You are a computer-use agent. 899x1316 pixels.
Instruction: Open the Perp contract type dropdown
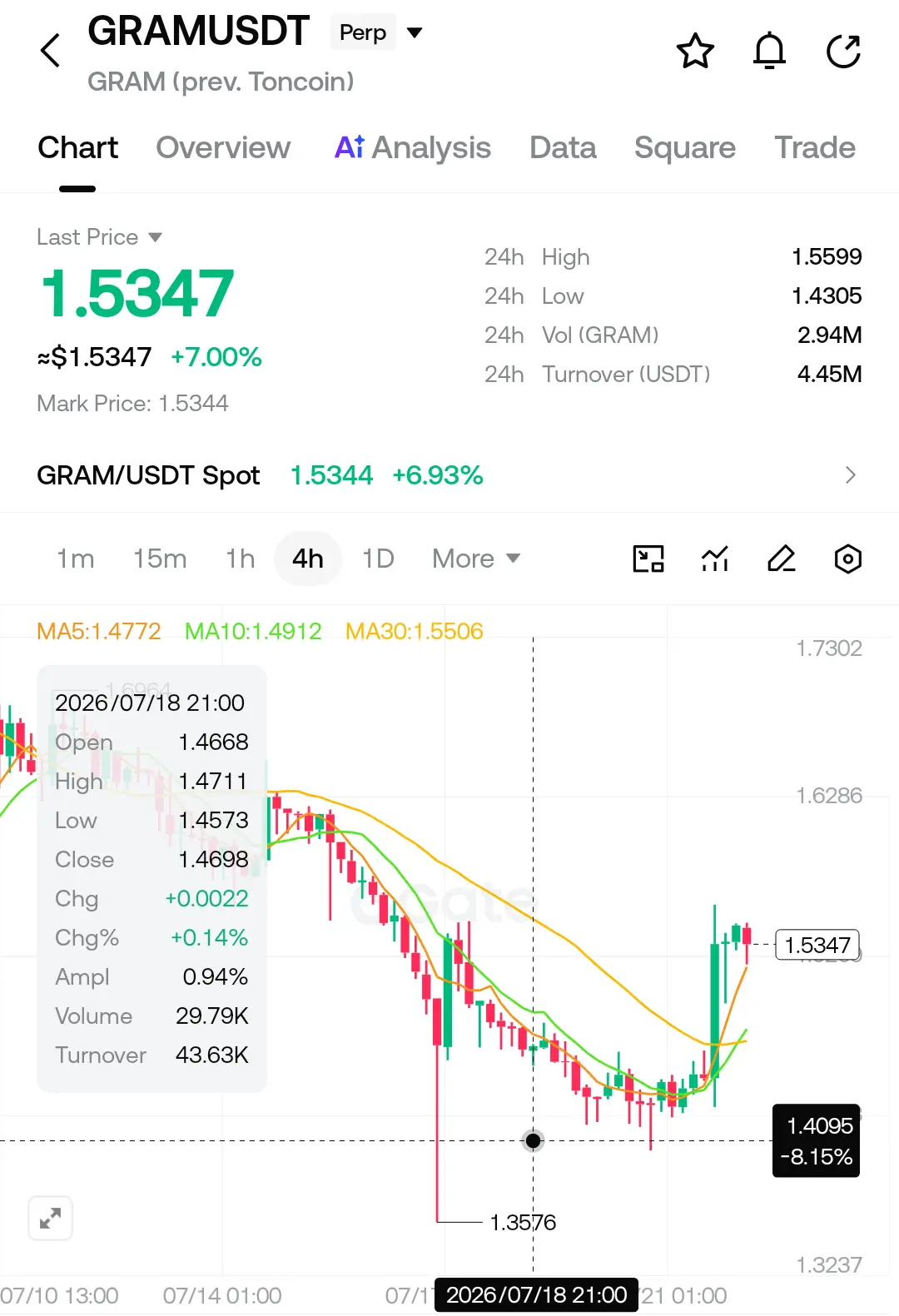coord(379,32)
